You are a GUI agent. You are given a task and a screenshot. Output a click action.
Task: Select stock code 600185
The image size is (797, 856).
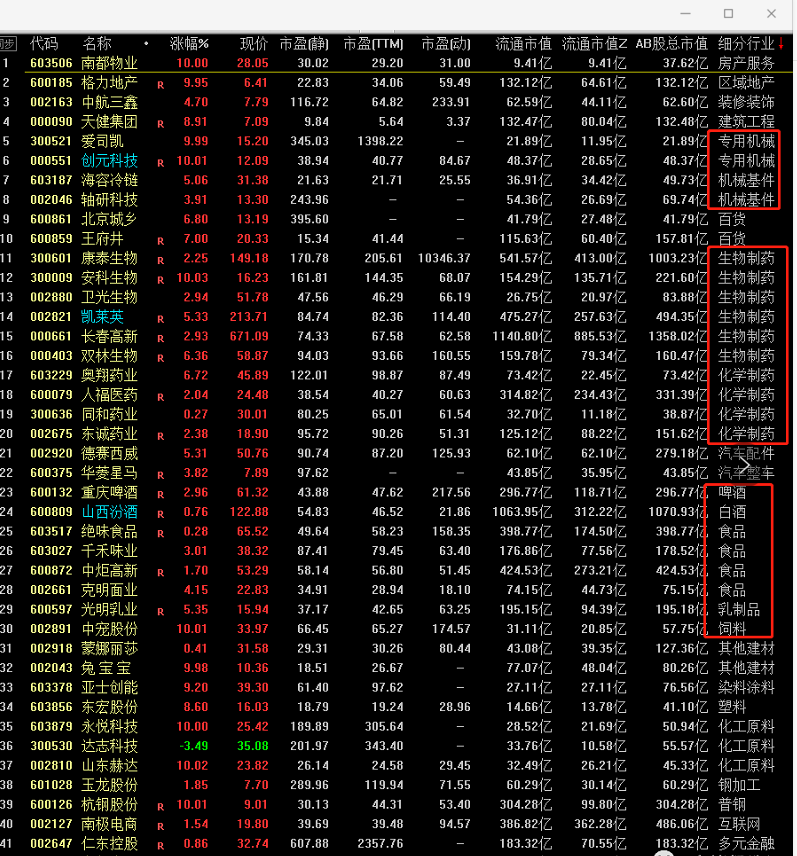(51, 83)
